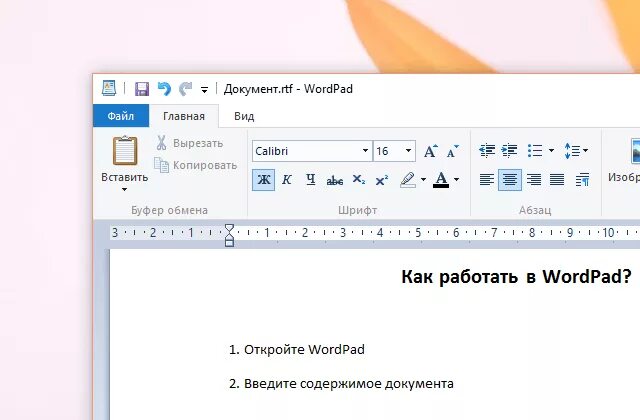This screenshot has width=640, height=420.
Task: Increase font size with the grow font icon
Action: [431, 151]
